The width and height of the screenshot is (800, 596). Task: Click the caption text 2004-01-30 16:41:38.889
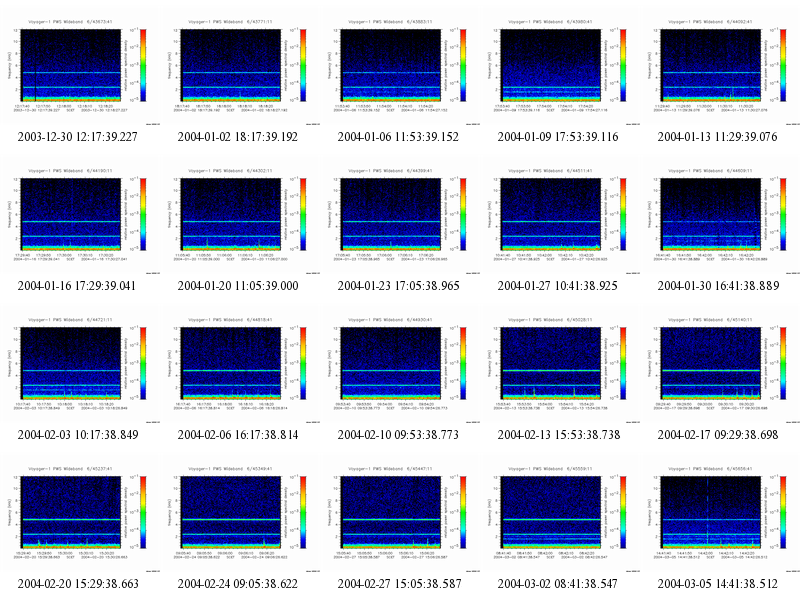pos(718,286)
